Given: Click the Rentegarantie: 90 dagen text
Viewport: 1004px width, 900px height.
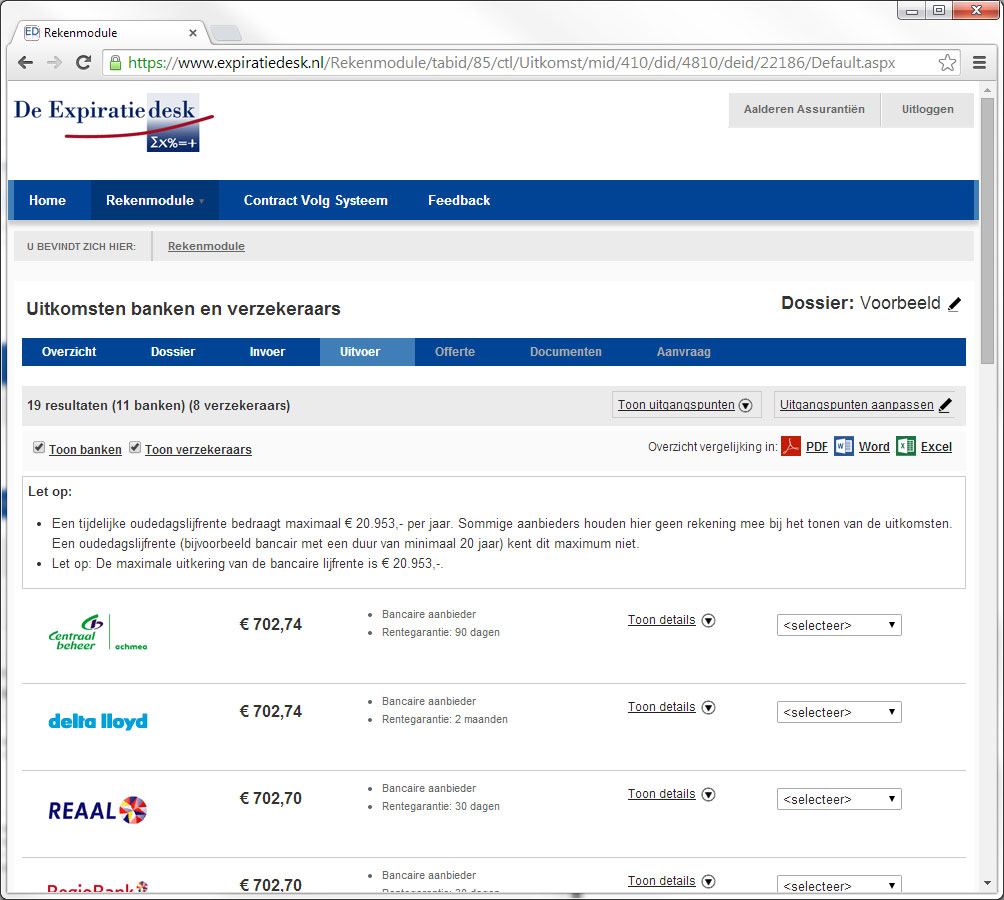Looking at the screenshot, I should pos(441,632).
